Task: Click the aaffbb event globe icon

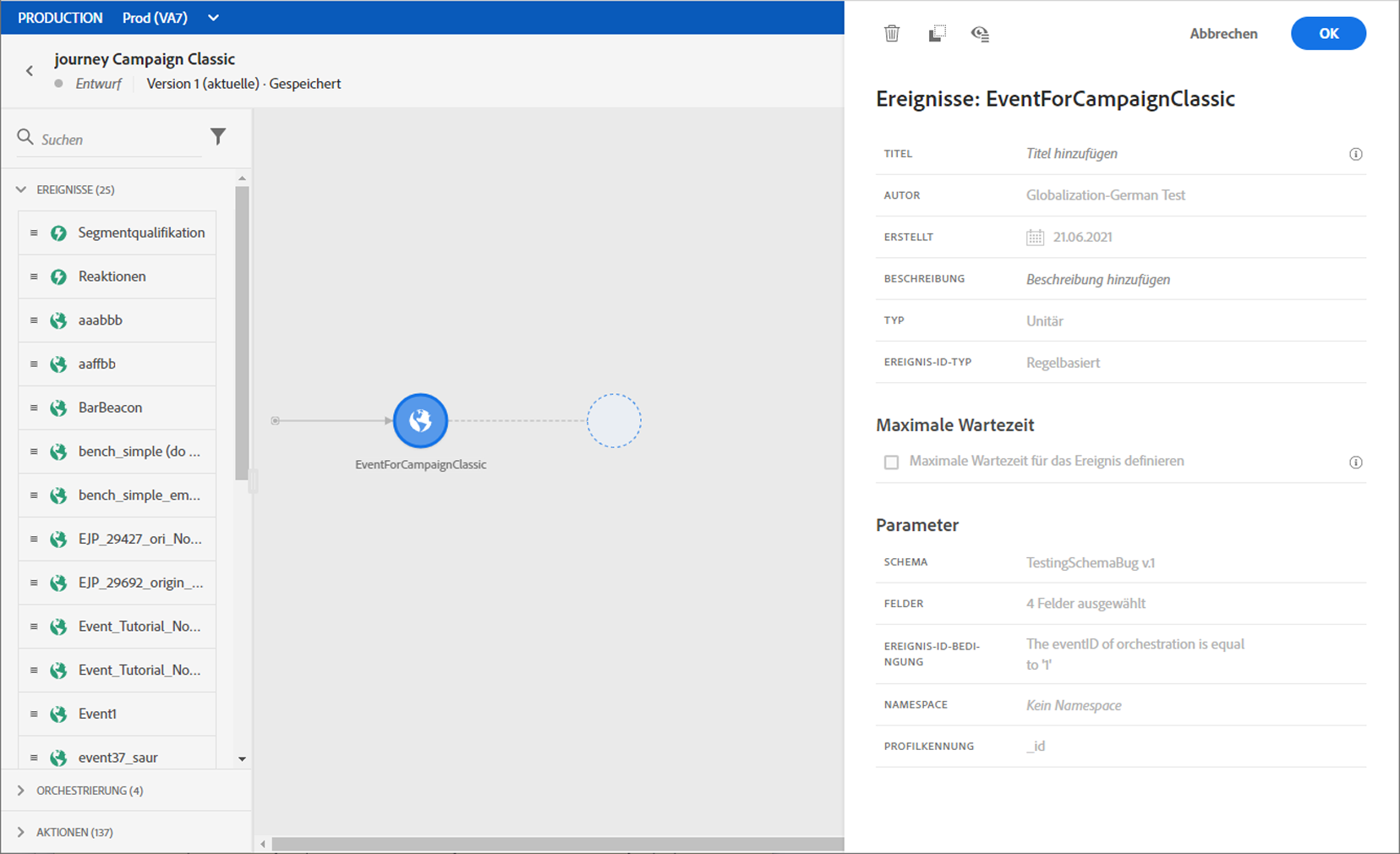Action: point(58,364)
